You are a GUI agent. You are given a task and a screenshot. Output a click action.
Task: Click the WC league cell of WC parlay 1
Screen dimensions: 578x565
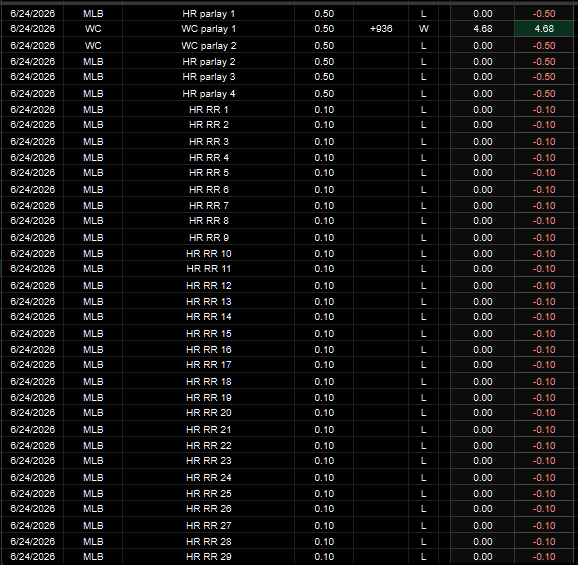pyautogui.click(x=93, y=29)
